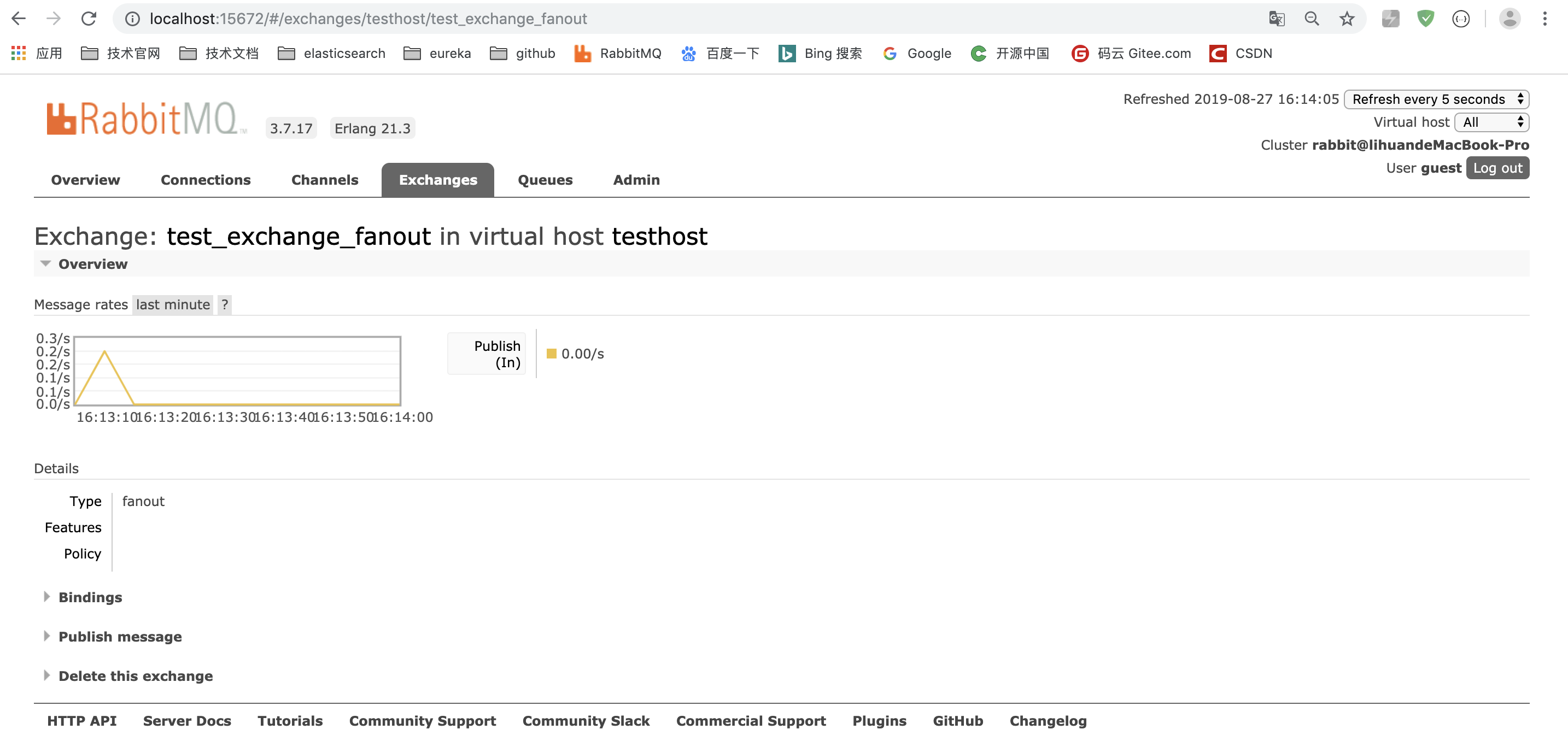Open the eureka bookmark folder

[x=437, y=54]
